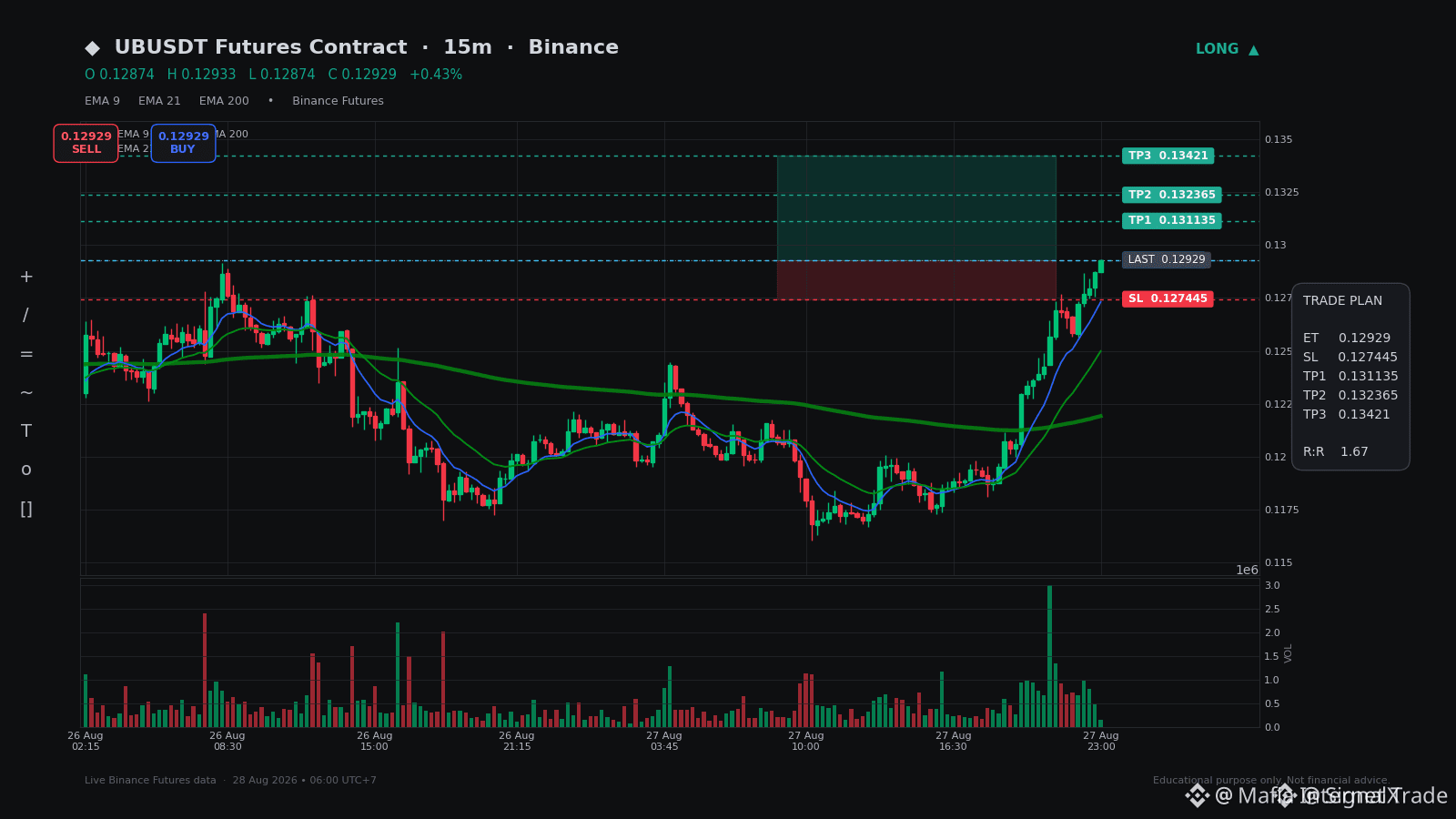
Task: Click the '3.0' volume axis label
Action: tap(1272, 585)
